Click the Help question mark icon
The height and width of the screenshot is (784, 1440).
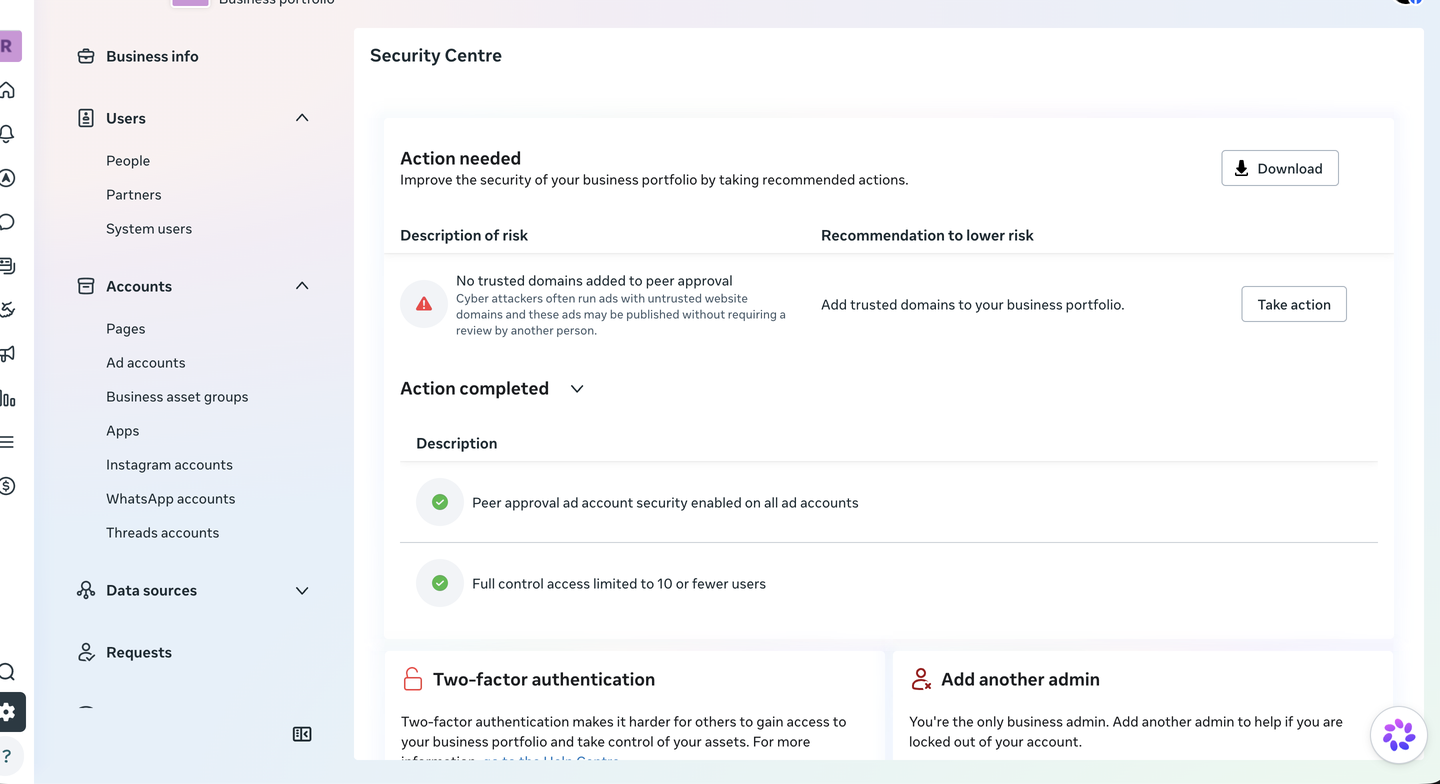pos(7,756)
